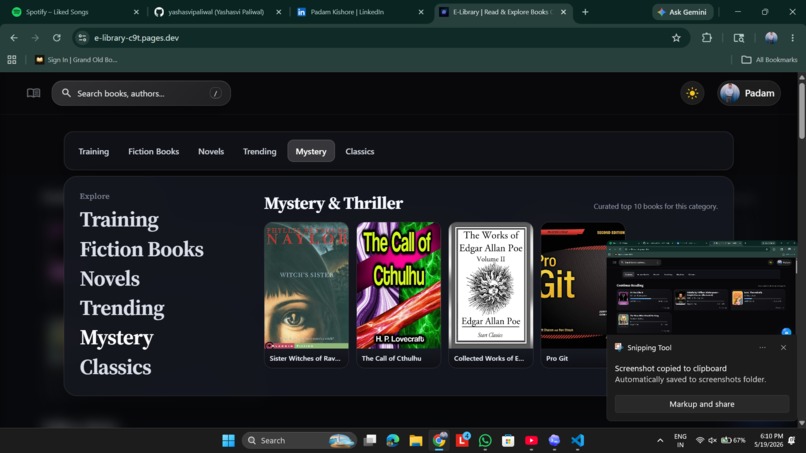Click the site info icon in address bar
The height and width of the screenshot is (453, 806).
(x=82, y=38)
